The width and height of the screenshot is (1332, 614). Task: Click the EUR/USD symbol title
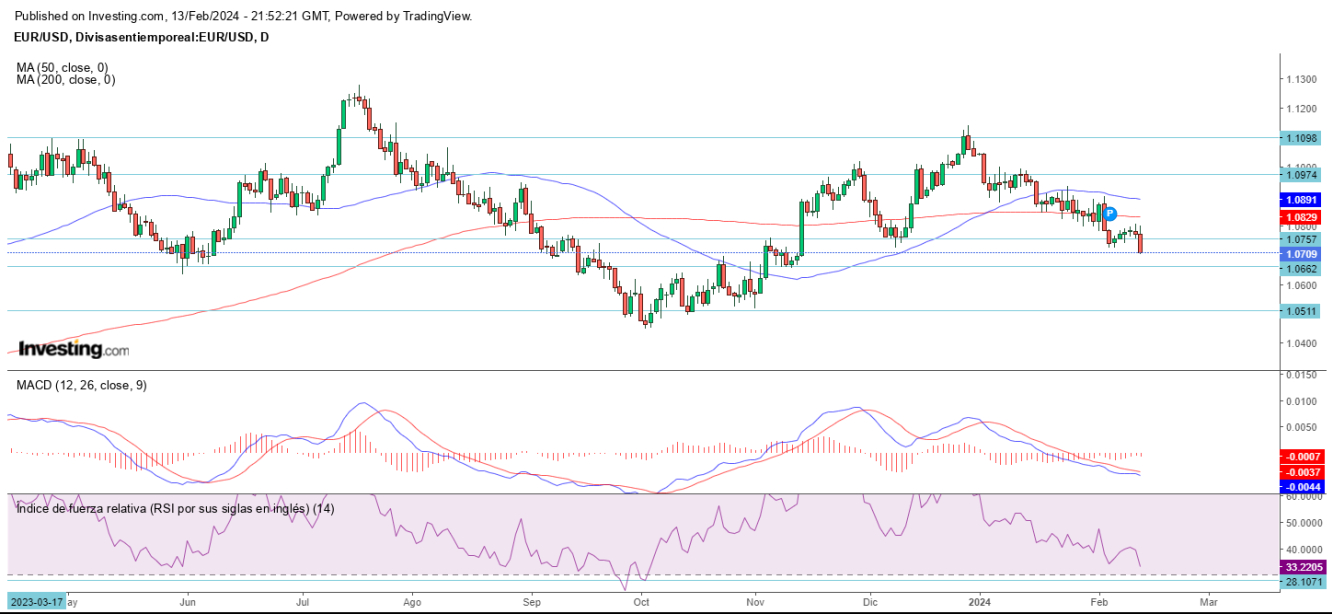(143, 37)
